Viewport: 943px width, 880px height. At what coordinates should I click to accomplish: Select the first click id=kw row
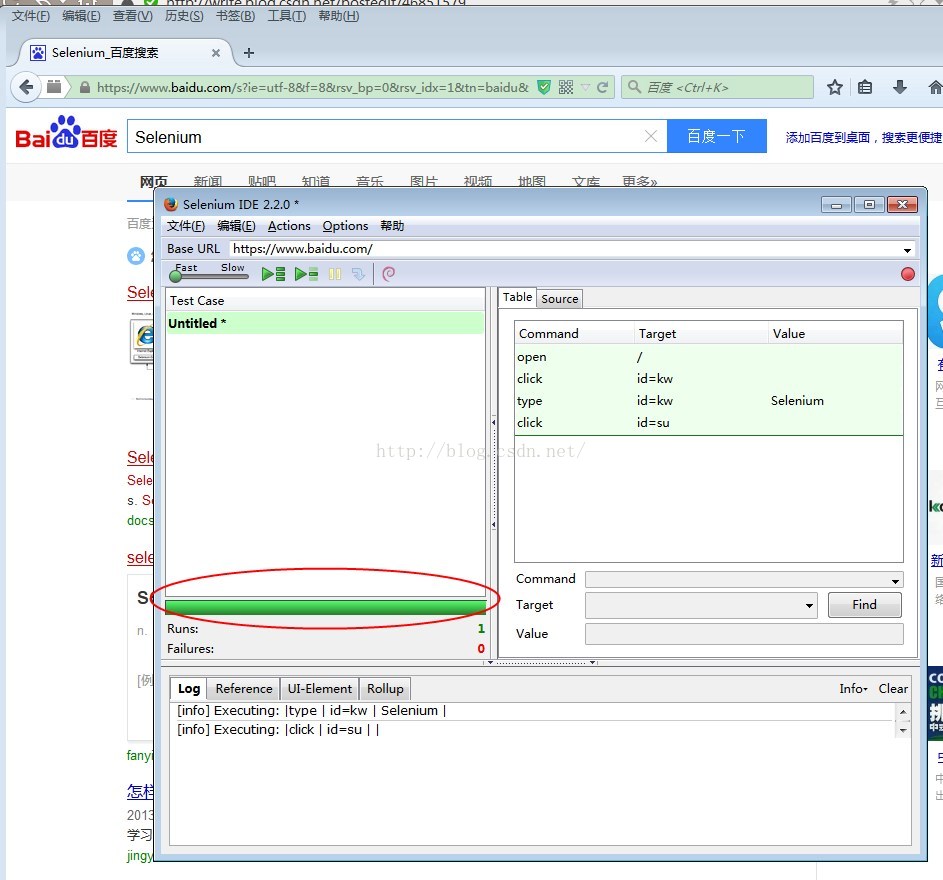tap(708, 379)
